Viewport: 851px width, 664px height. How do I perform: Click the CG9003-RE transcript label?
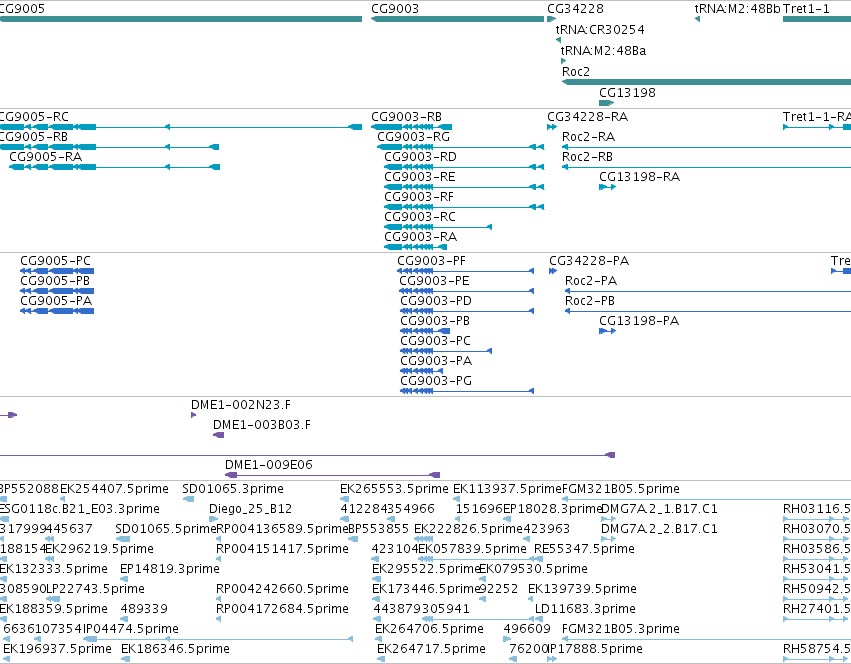[x=420, y=176]
